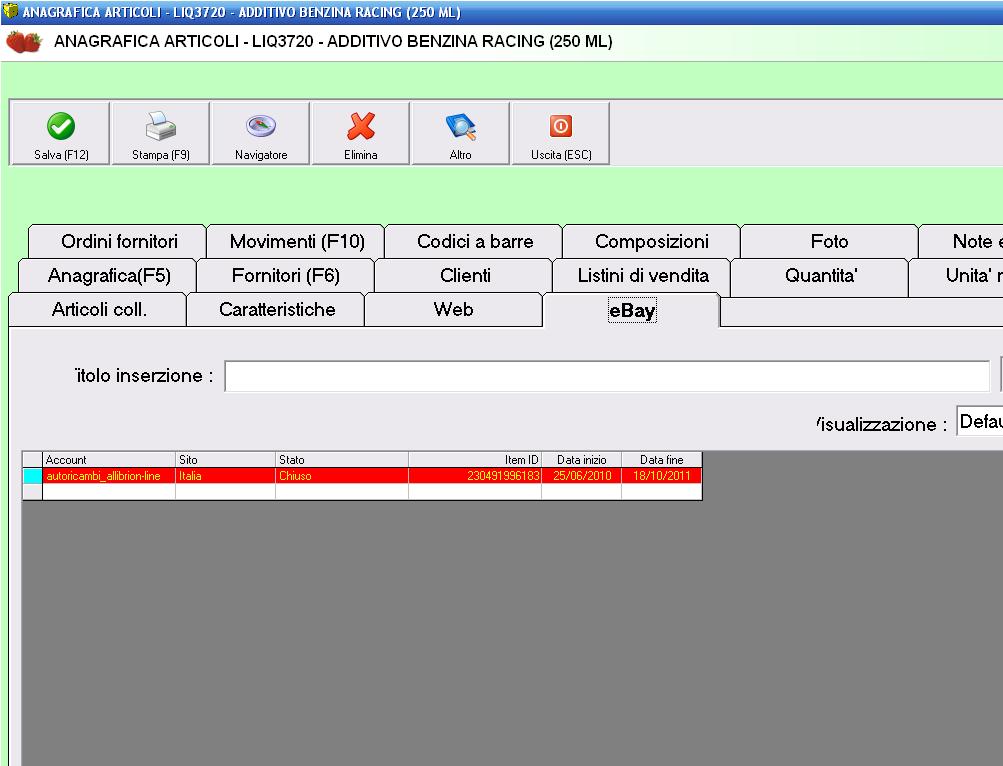Viewport: 1003px width, 766px height.
Task: Focus the Titolo inserzione text field
Action: (607, 376)
